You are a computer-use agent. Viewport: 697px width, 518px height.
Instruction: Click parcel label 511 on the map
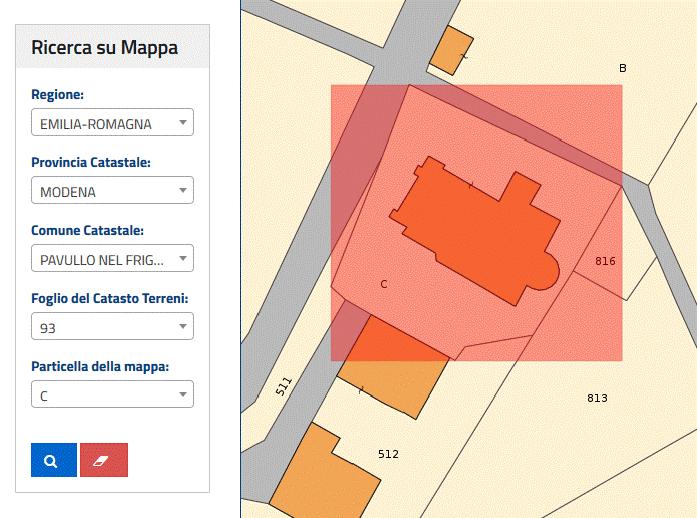point(284,385)
